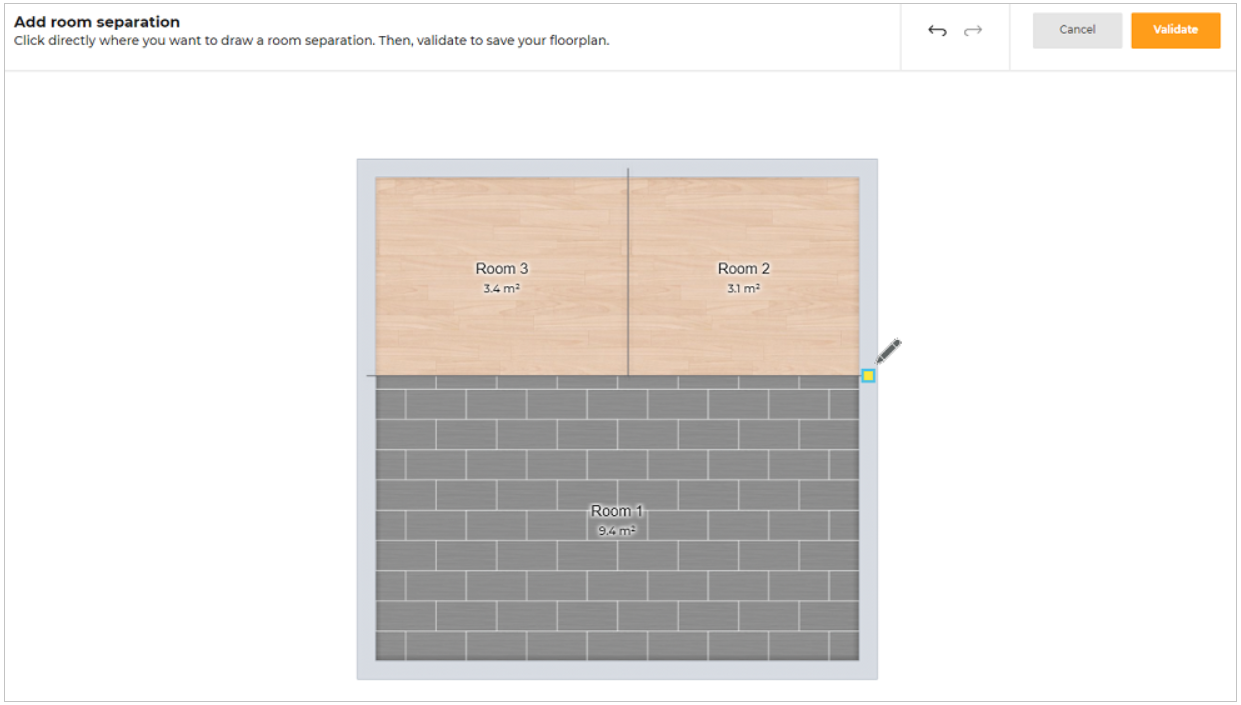The image size is (1241, 705).
Task: Select the Room 1 label
Action: coord(617,511)
